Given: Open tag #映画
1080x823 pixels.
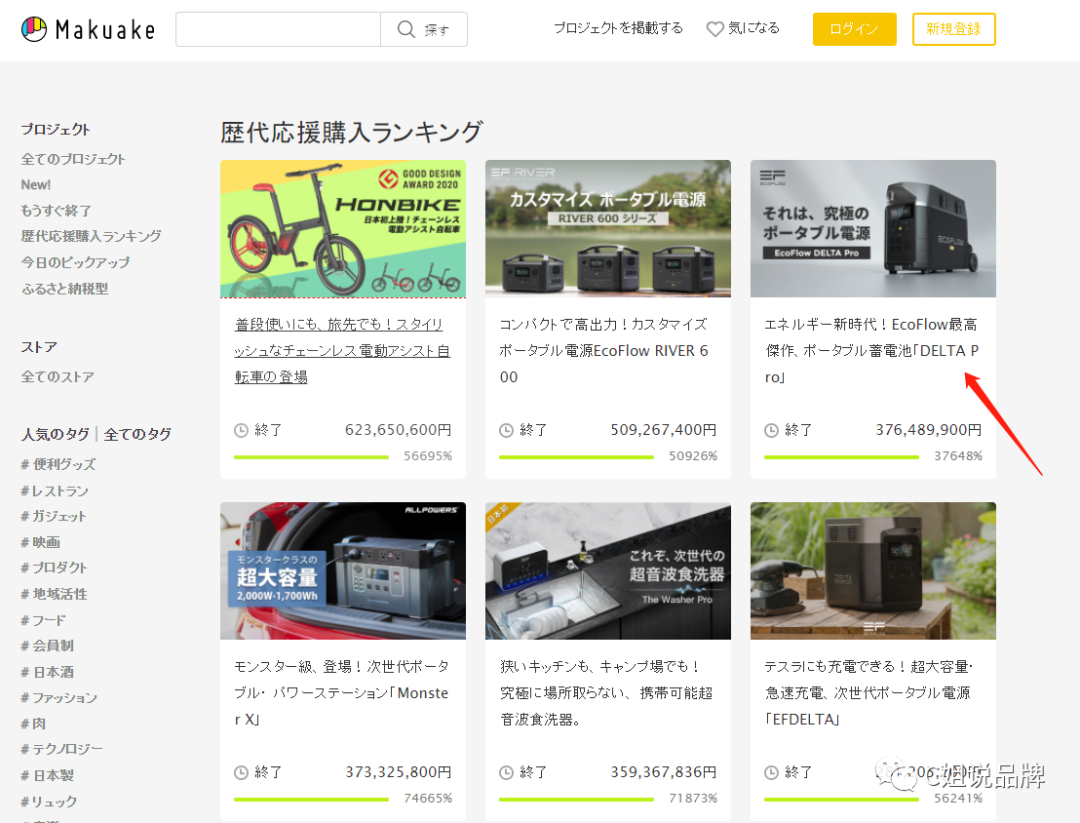Looking at the screenshot, I should pyautogui.click(x=41, y=542).
